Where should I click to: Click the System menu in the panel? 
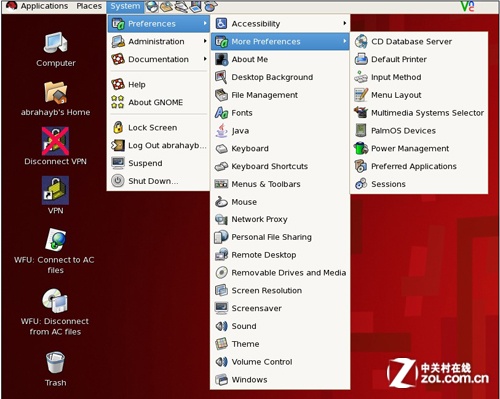pos(125,6)
